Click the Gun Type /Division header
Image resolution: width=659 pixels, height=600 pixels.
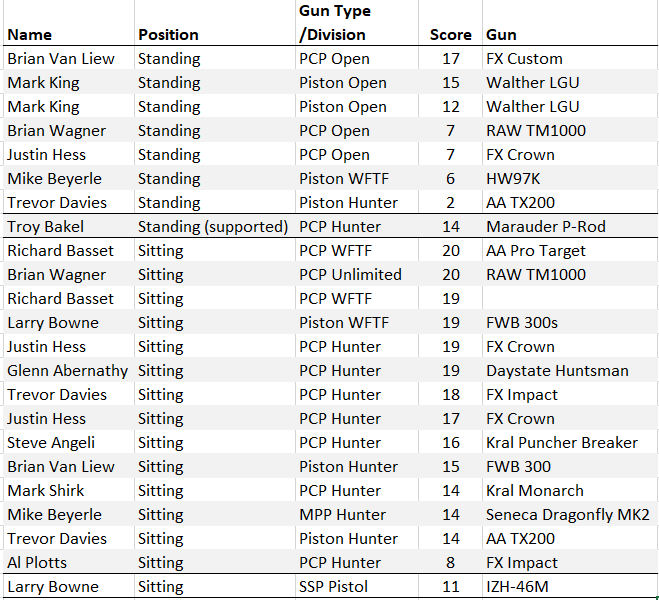(x=357, y=23)
